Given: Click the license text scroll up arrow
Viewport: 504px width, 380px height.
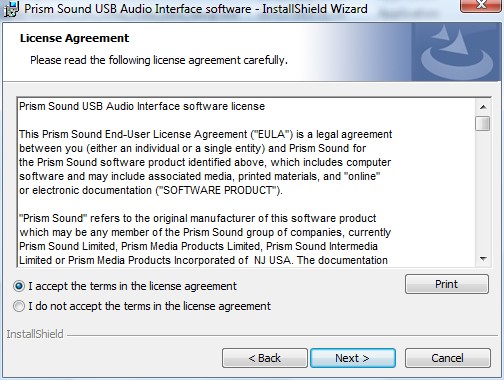Looking at the screenshot, I should 483,107.
